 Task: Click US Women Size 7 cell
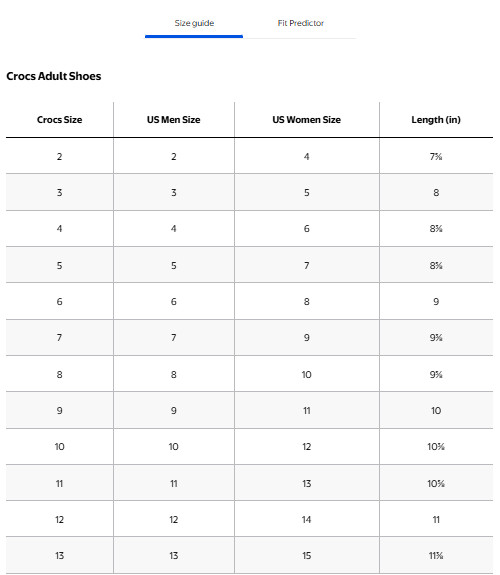tap(307, 265)
